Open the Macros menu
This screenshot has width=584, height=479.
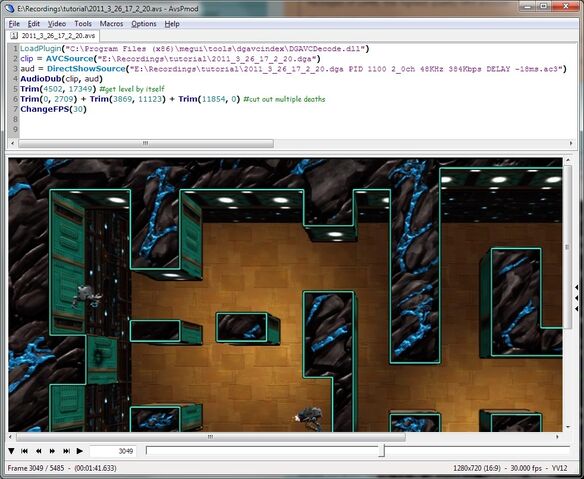click(111, 24)
